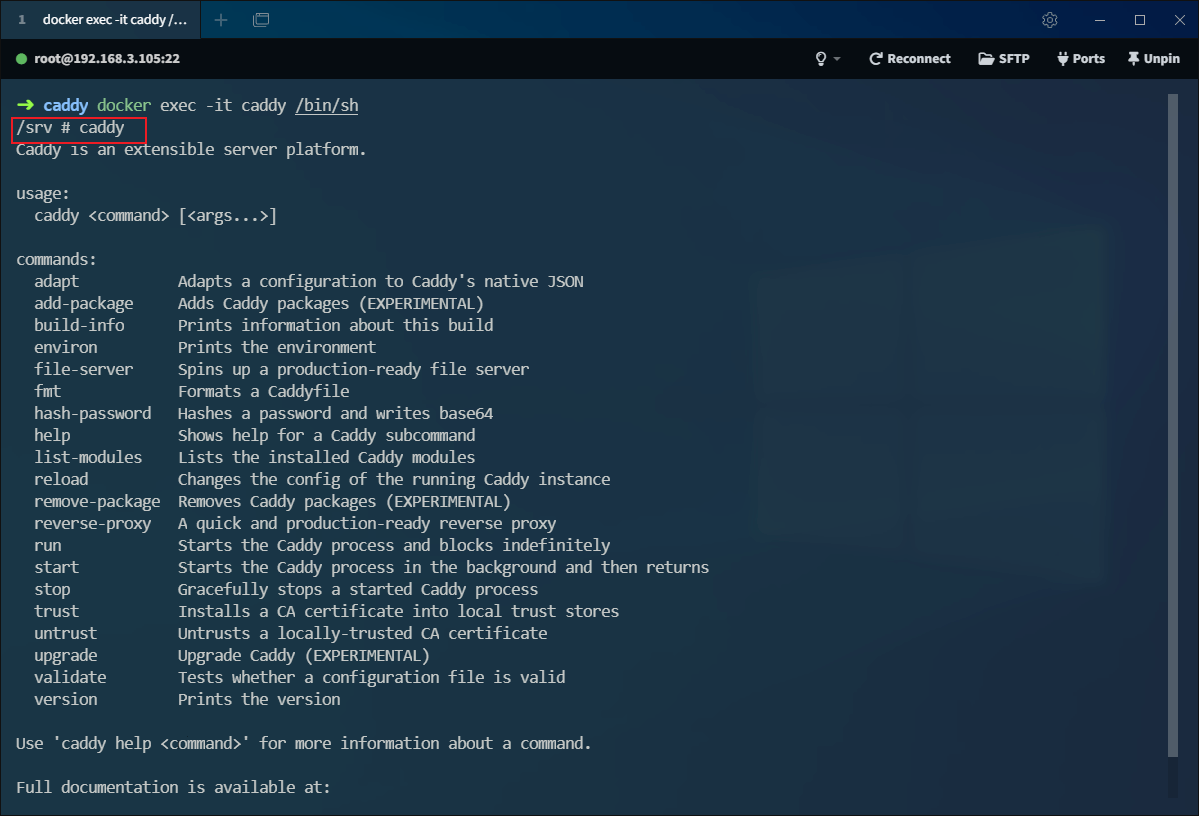The image size is (1199, 816).
Task: Click the 'remove-package' command name
Action: point(97,502)
